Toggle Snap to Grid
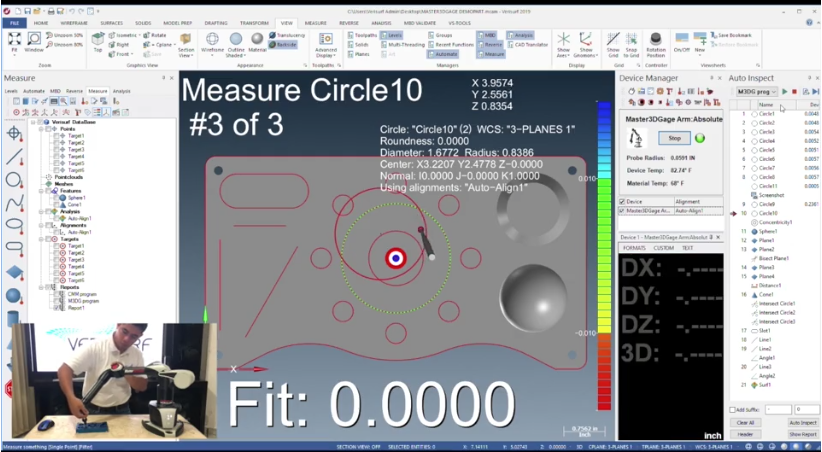The width and height of the screenshot is (822, 452). click(x=631, y=44)
